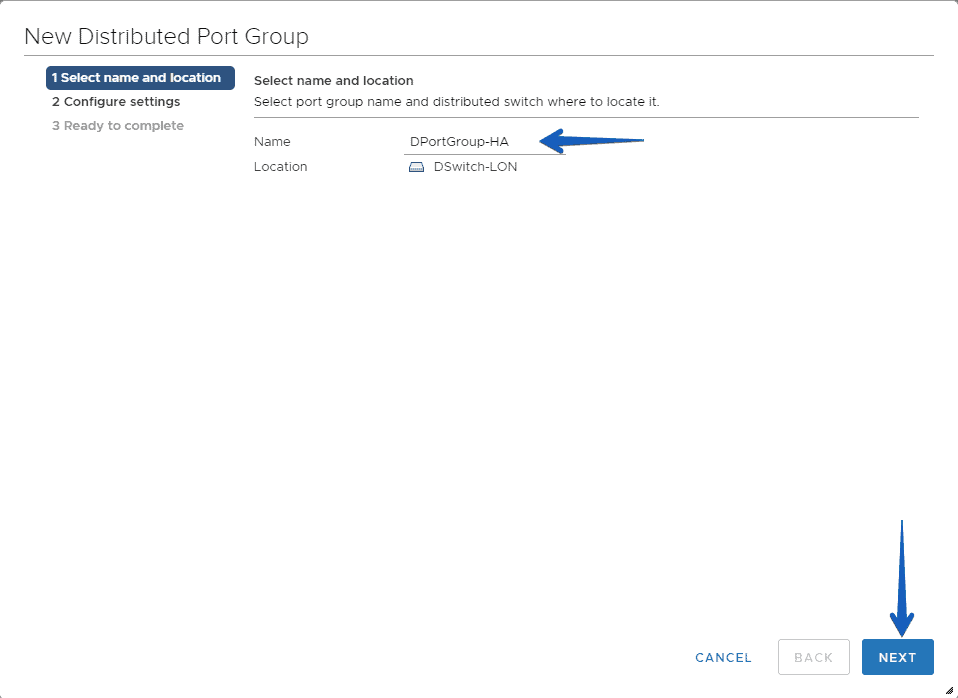Click the Name field label
Viewport: 958px width, 698px height.
coord(272,142)
